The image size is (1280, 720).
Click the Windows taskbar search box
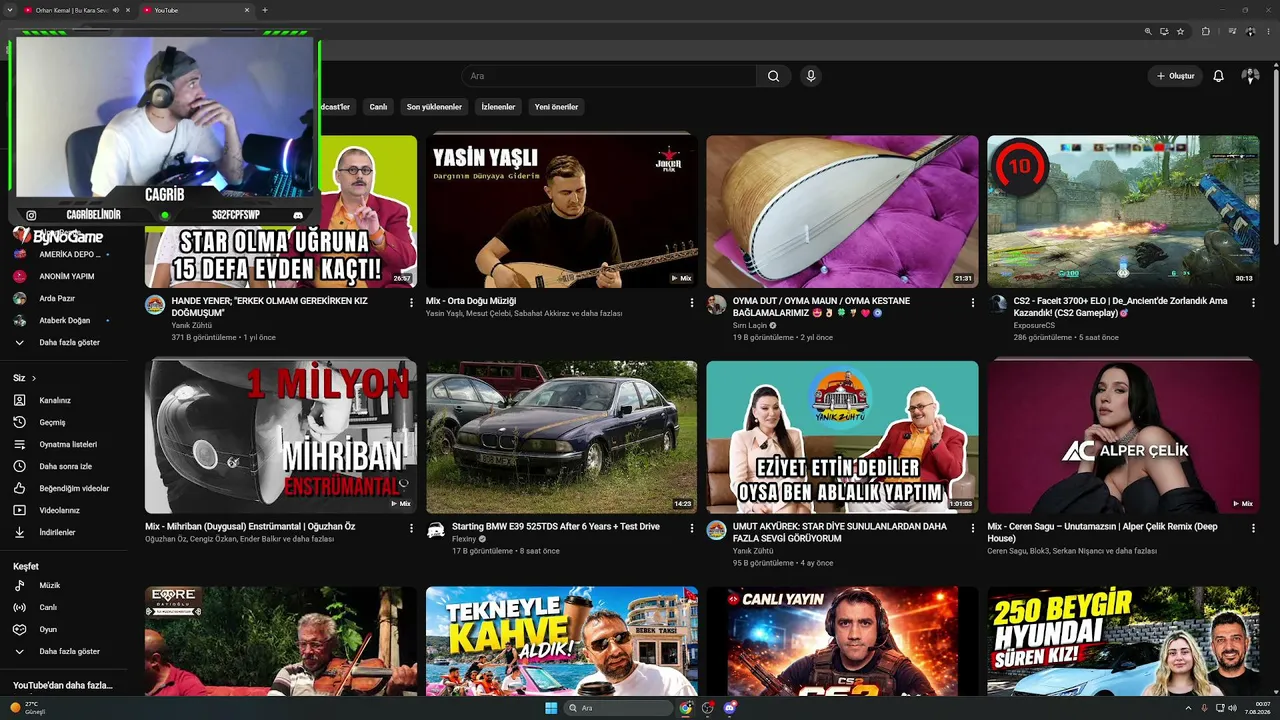(620, 708)
